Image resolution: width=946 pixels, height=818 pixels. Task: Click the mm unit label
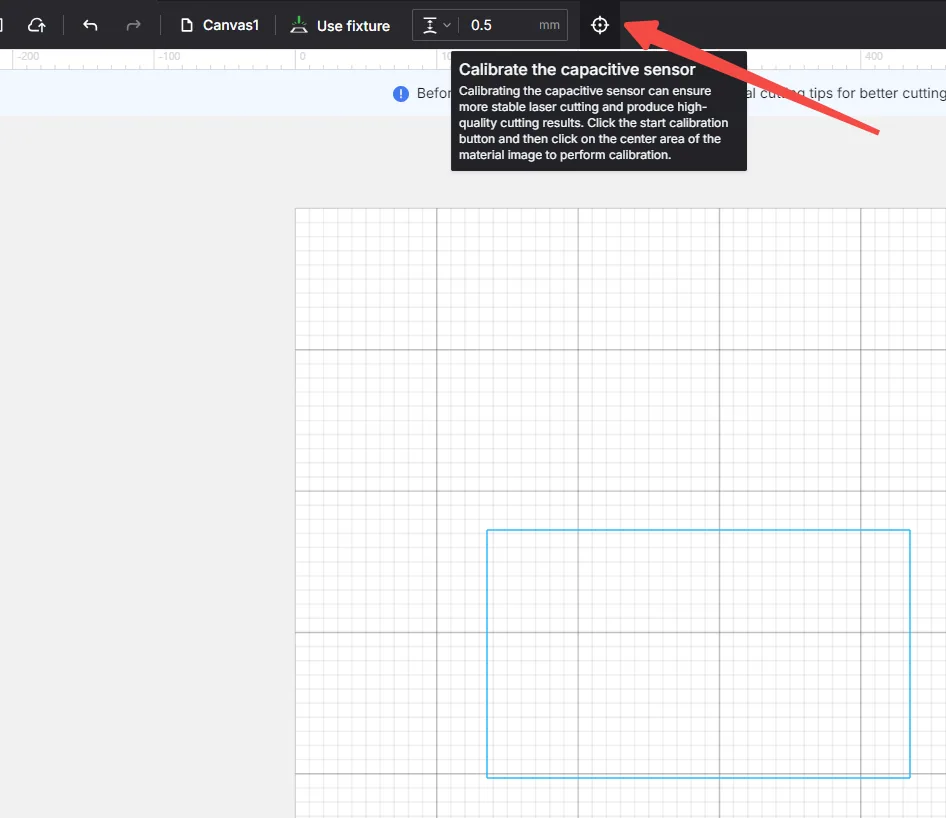pos(549,25)
